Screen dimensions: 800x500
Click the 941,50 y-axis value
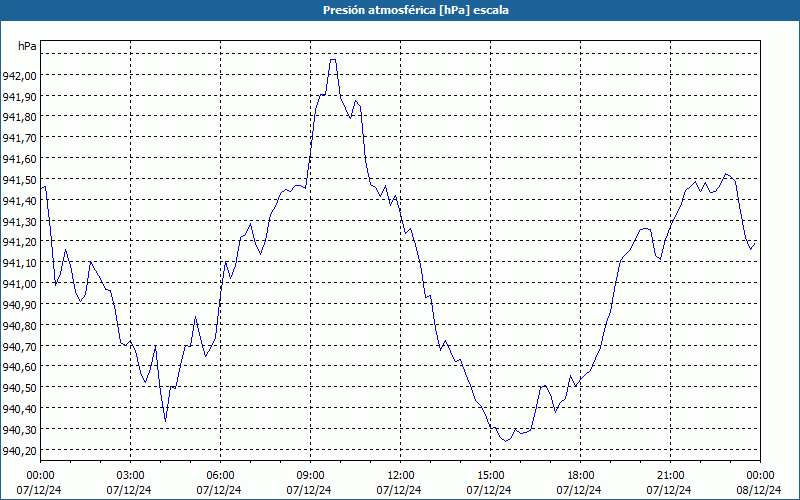tap(19, 180)
